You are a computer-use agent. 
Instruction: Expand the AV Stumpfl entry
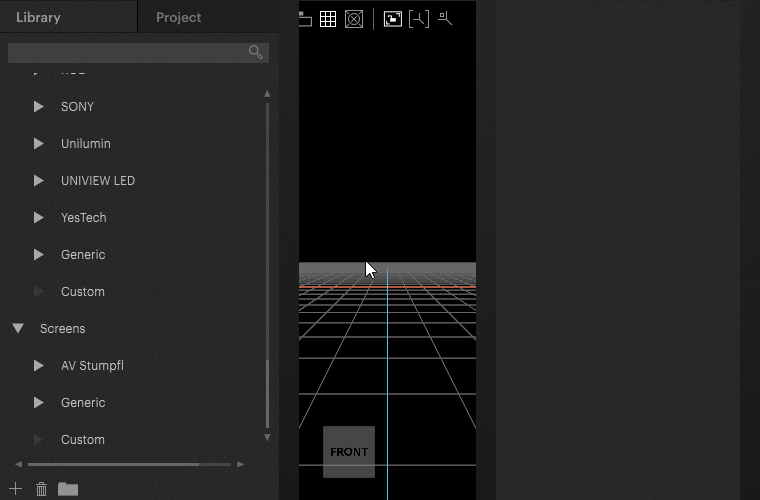point(39,365)
